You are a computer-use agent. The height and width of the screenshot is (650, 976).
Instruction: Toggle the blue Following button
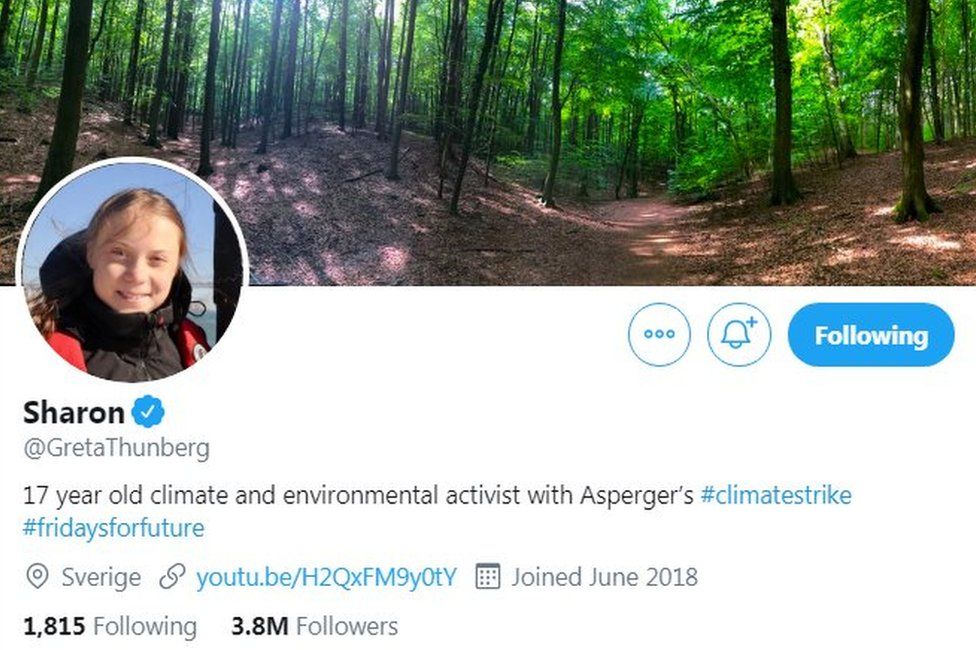point(870,335)
